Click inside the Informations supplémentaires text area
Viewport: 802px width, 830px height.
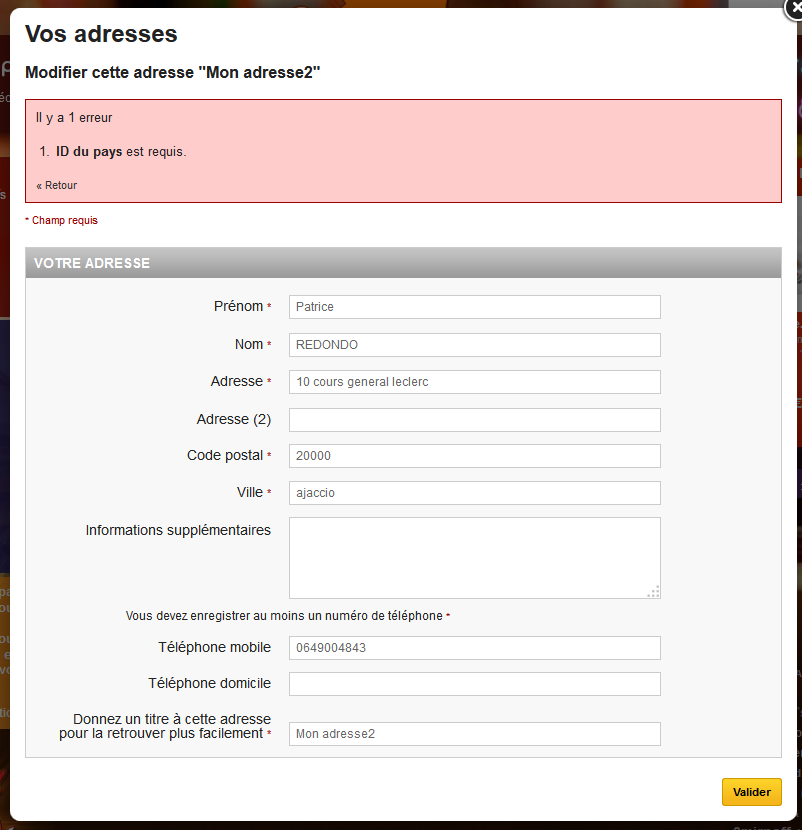click(474, 557)
